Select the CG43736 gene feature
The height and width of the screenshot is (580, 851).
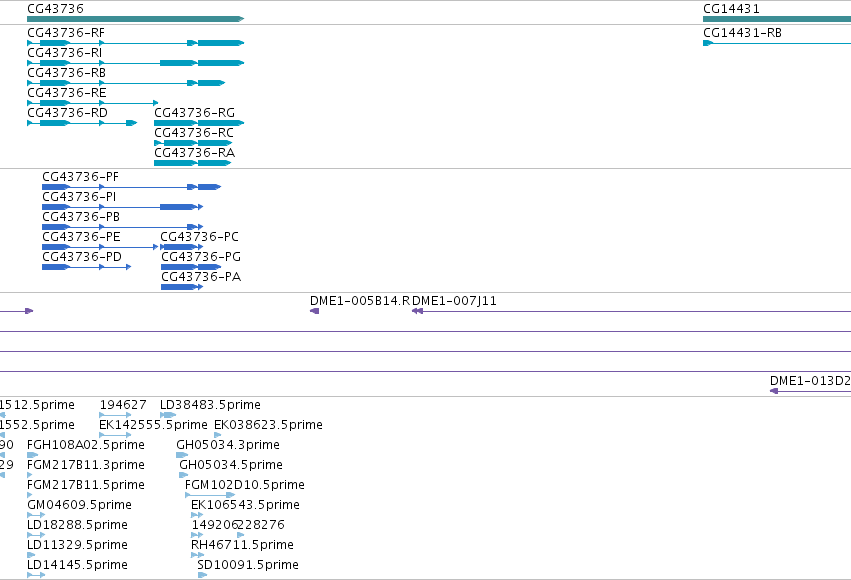click(x=136, y=19)
